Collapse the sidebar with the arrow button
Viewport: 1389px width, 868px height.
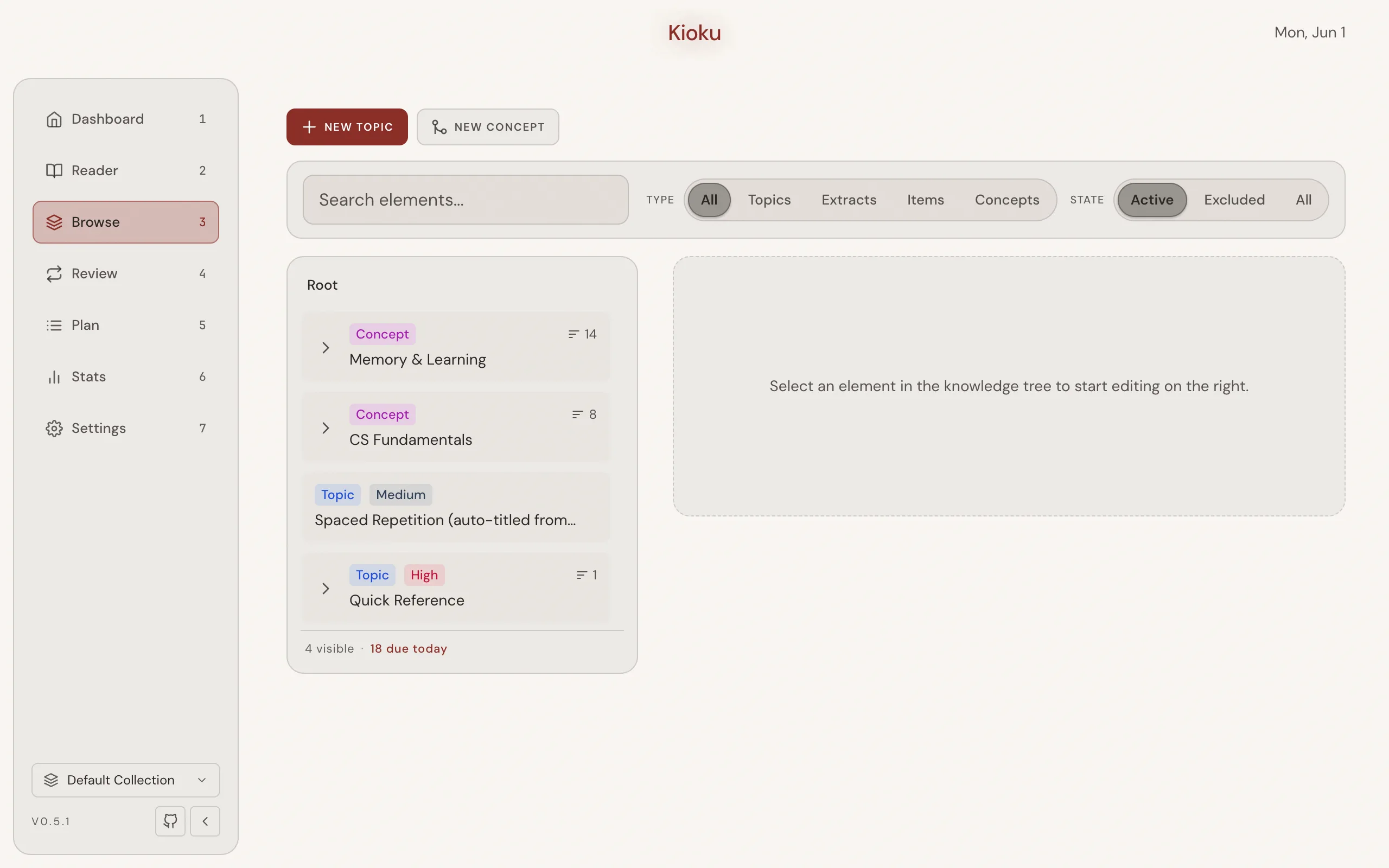tap(205, 821)
